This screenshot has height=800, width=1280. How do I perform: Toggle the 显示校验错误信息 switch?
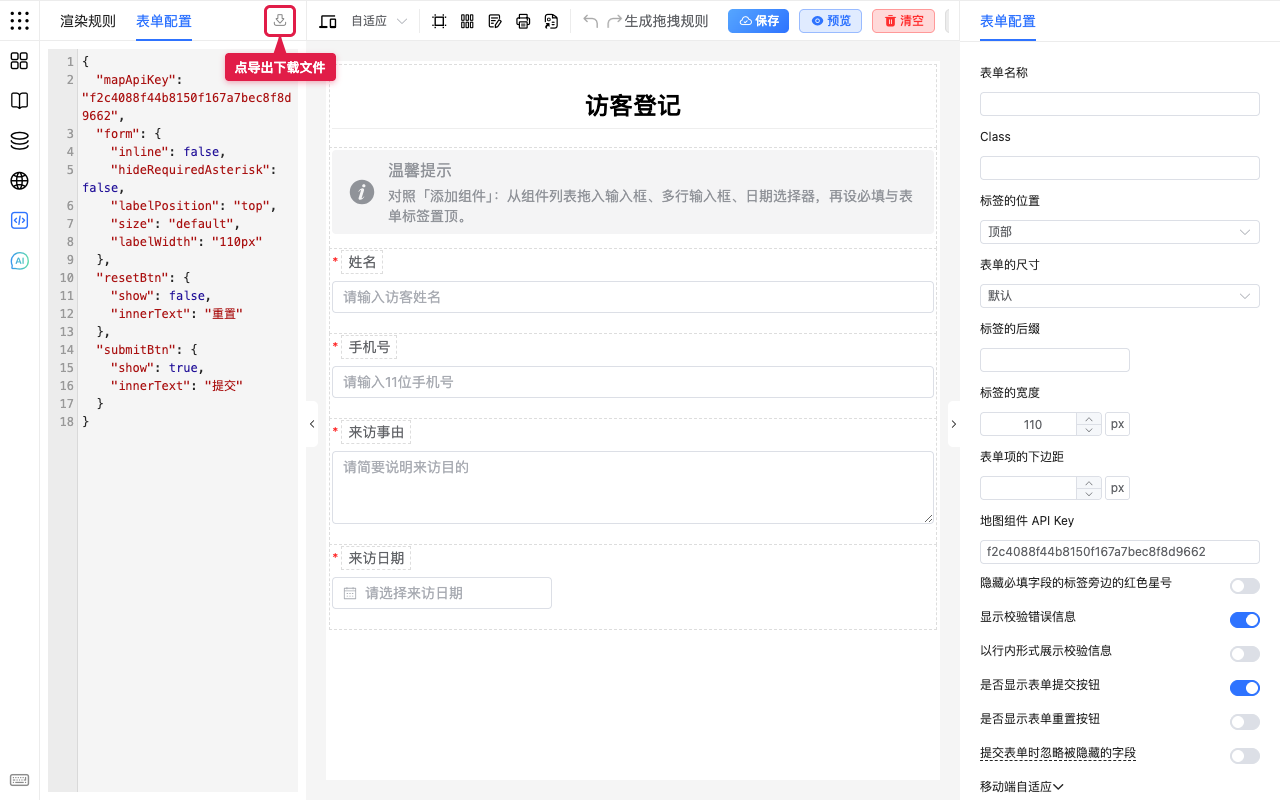tap(1244, 620)
